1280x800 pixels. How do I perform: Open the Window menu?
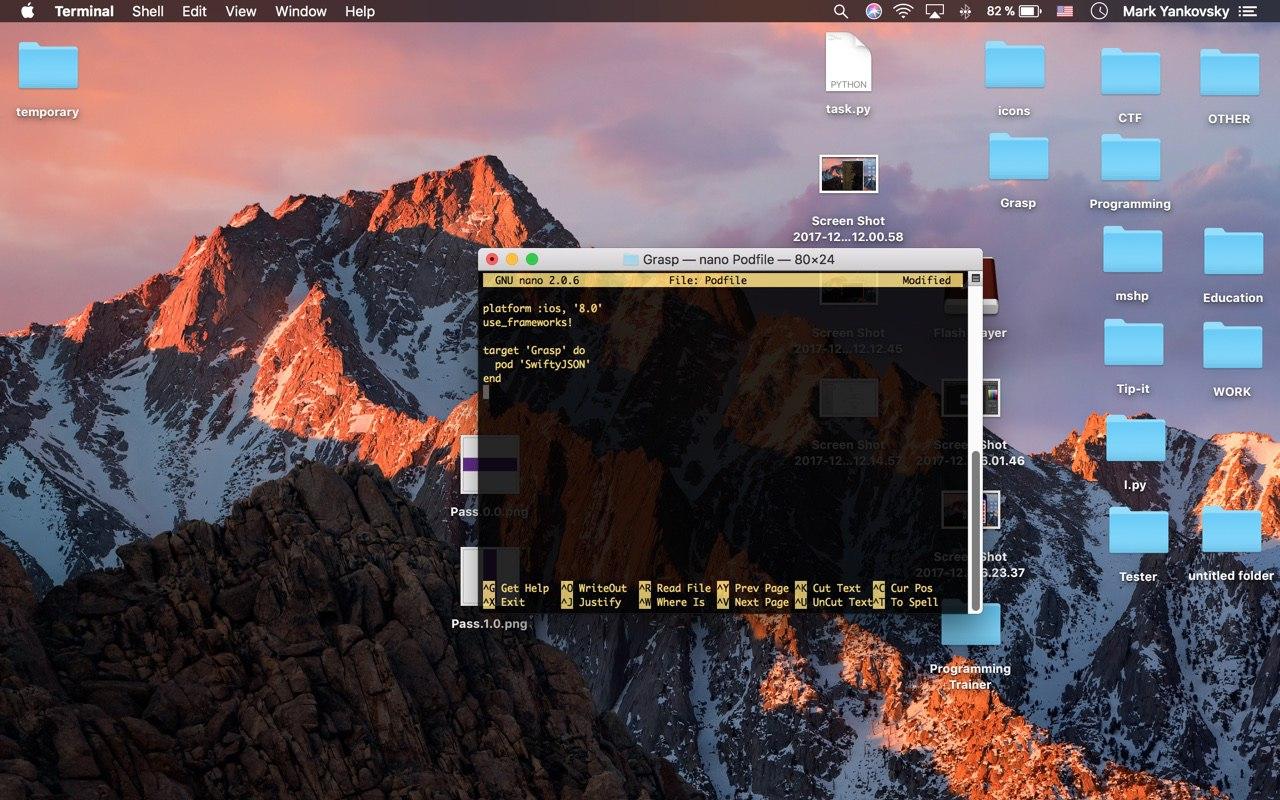tap(301, 11)
